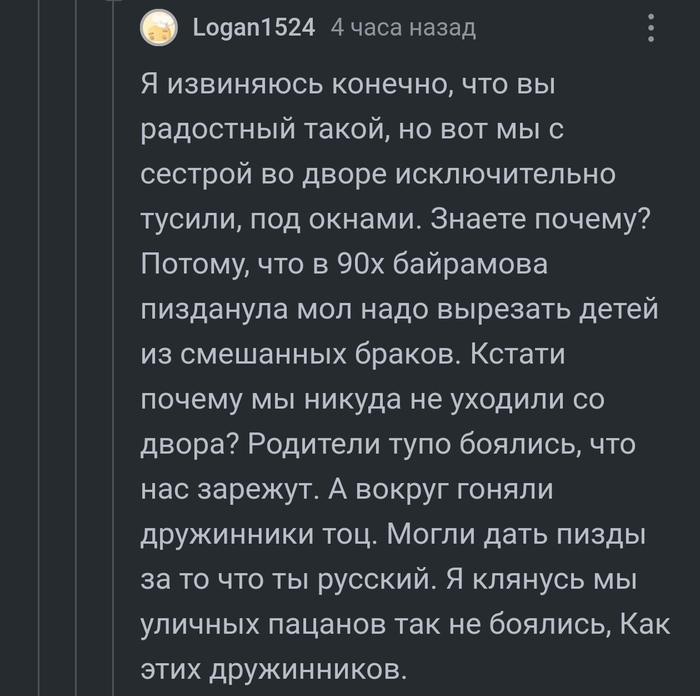Click the last line "этих дружинников."

point(275,672)
